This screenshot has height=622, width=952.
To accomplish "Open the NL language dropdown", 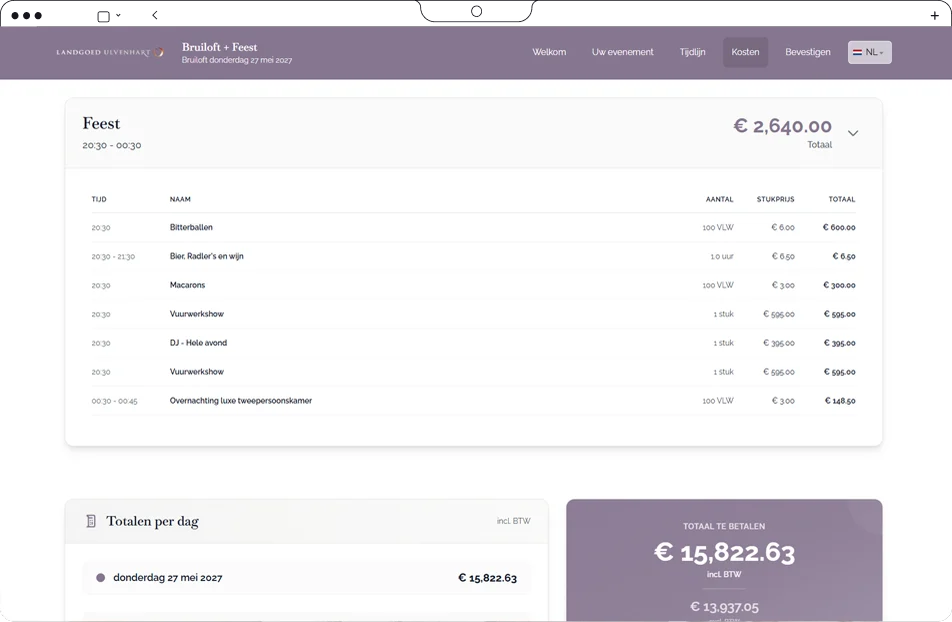I will click(x=869, y=52).
